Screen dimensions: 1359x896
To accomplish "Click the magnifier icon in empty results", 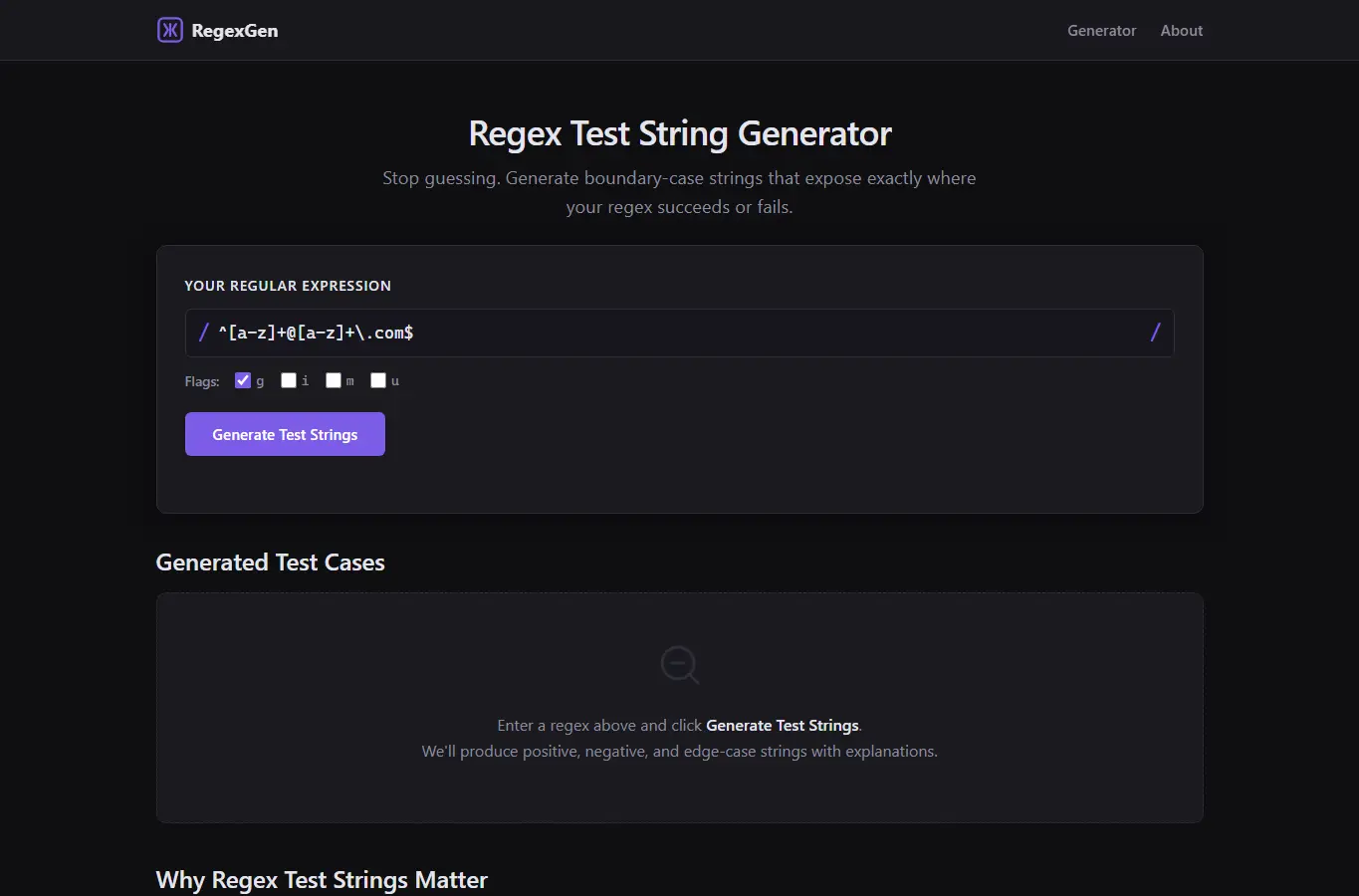I will 680,665.
